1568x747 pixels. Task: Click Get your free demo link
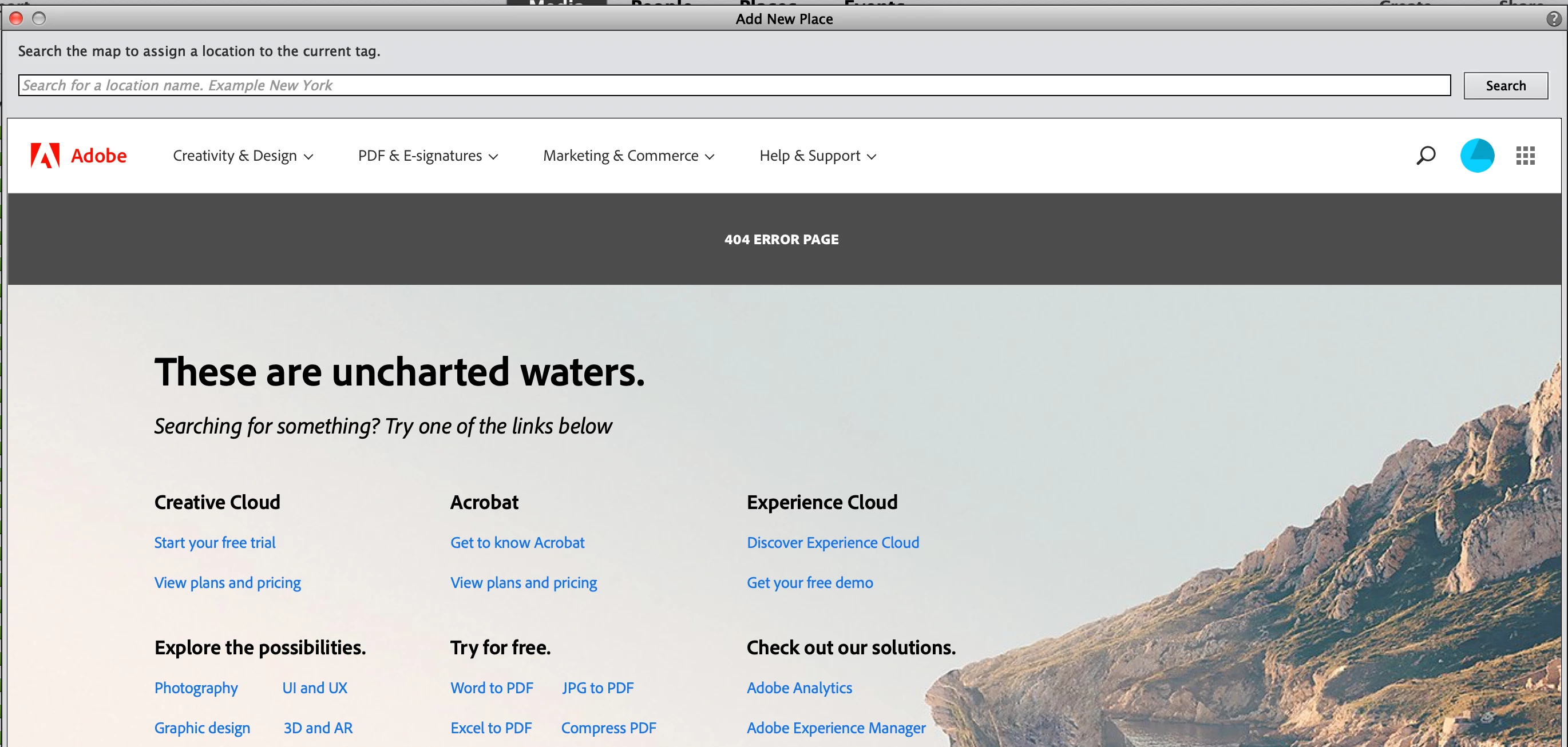(x=810, y=583)
